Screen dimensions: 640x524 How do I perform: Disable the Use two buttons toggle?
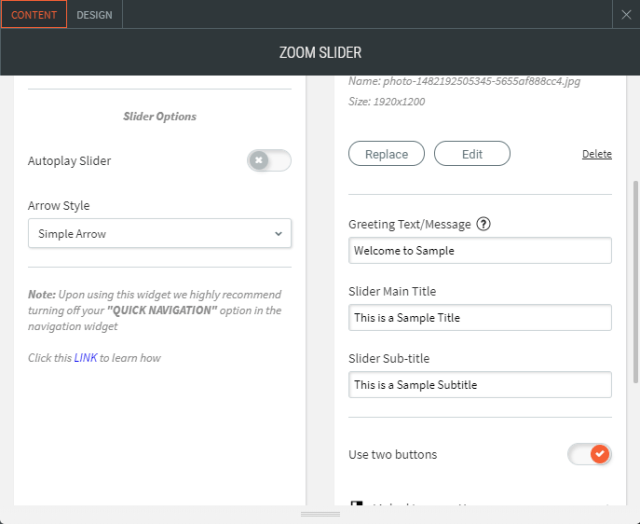589,455
